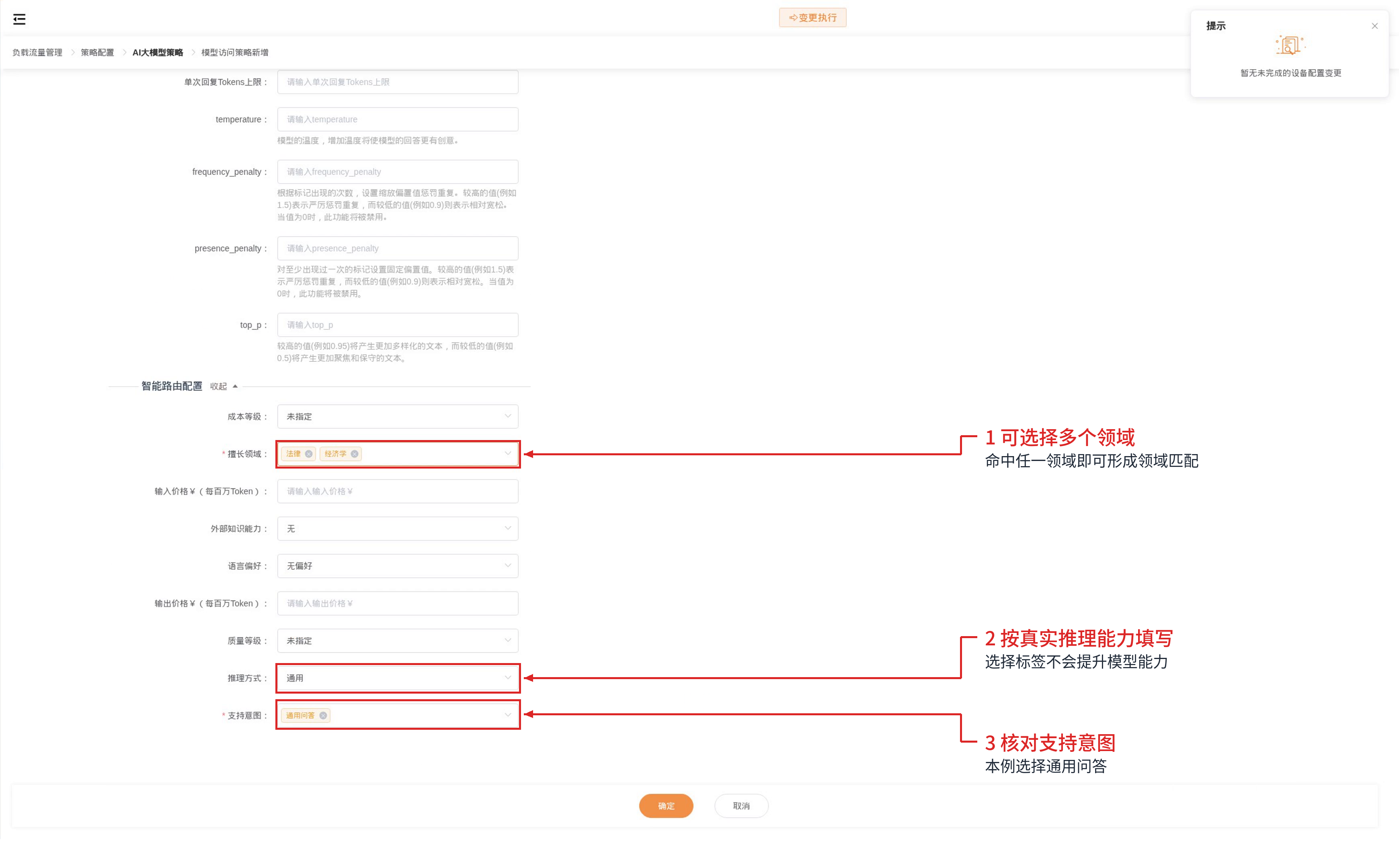
Task: Collapse the sidebar menu icon
Action: pyautogui.click(x=19, y=19)
